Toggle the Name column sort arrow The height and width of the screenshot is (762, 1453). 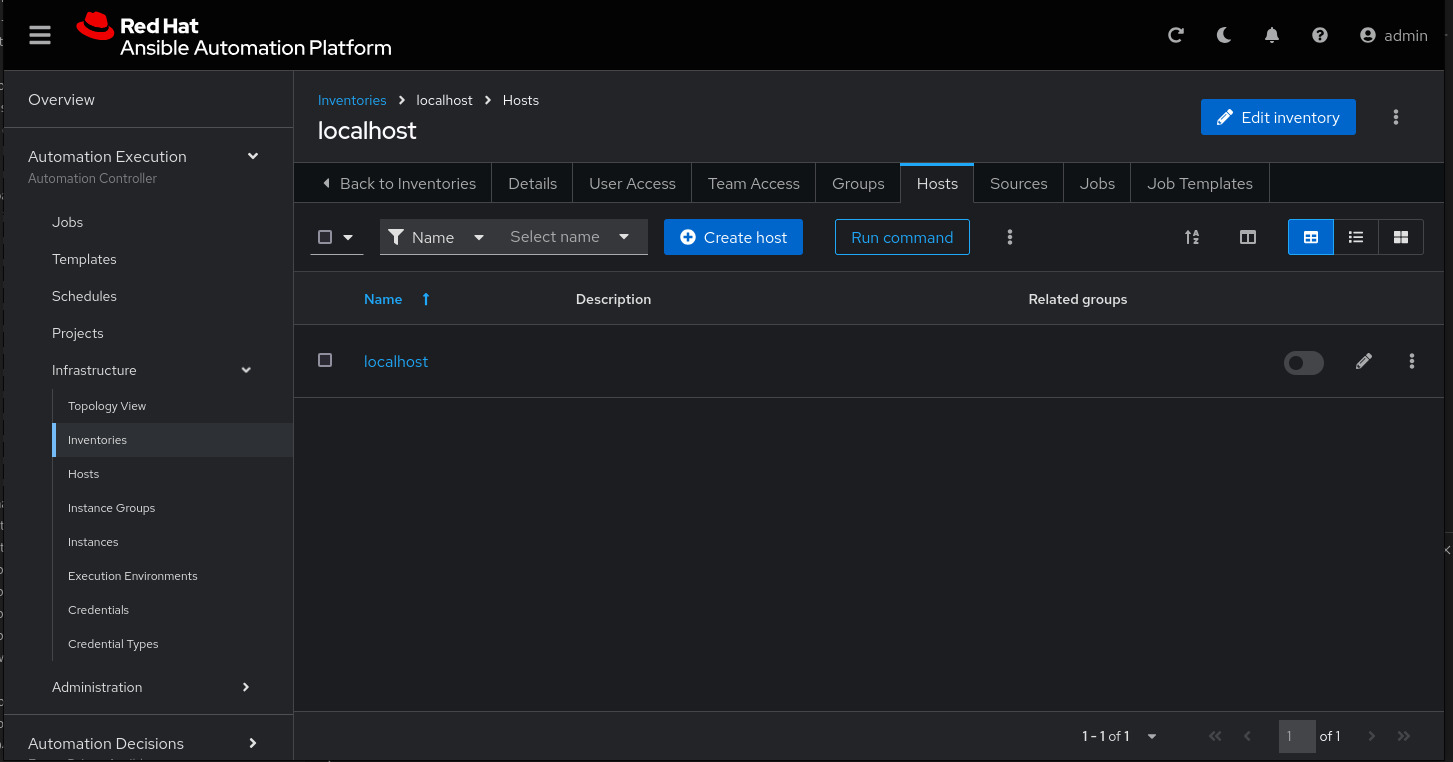point(426,299)
